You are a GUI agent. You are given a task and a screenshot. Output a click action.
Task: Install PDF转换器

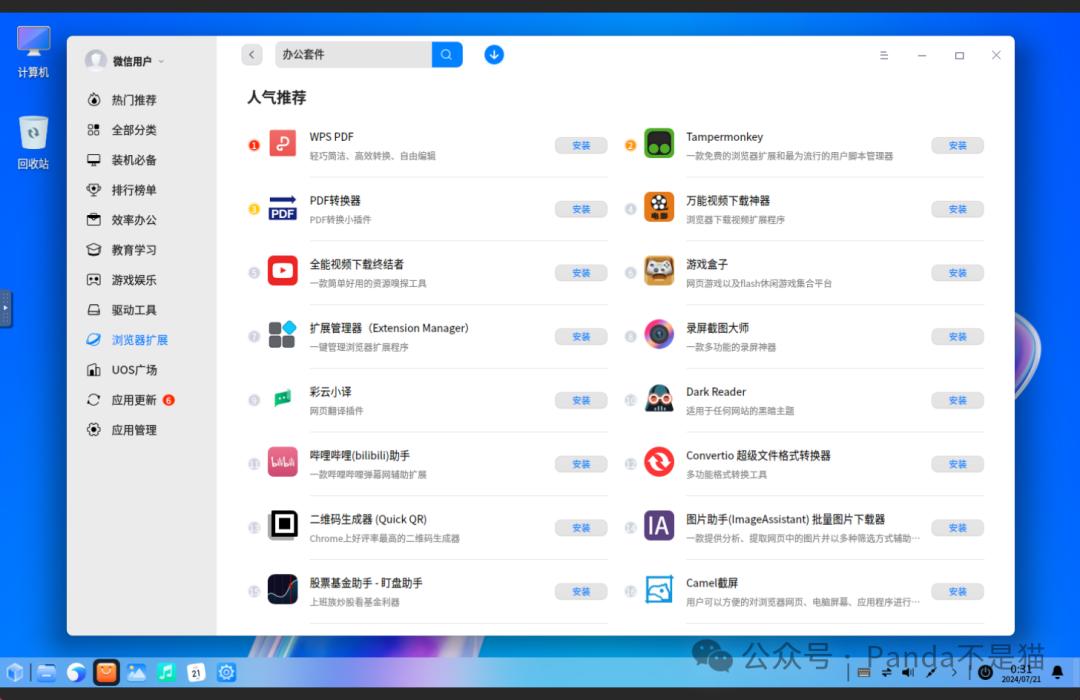click(581, 209)
